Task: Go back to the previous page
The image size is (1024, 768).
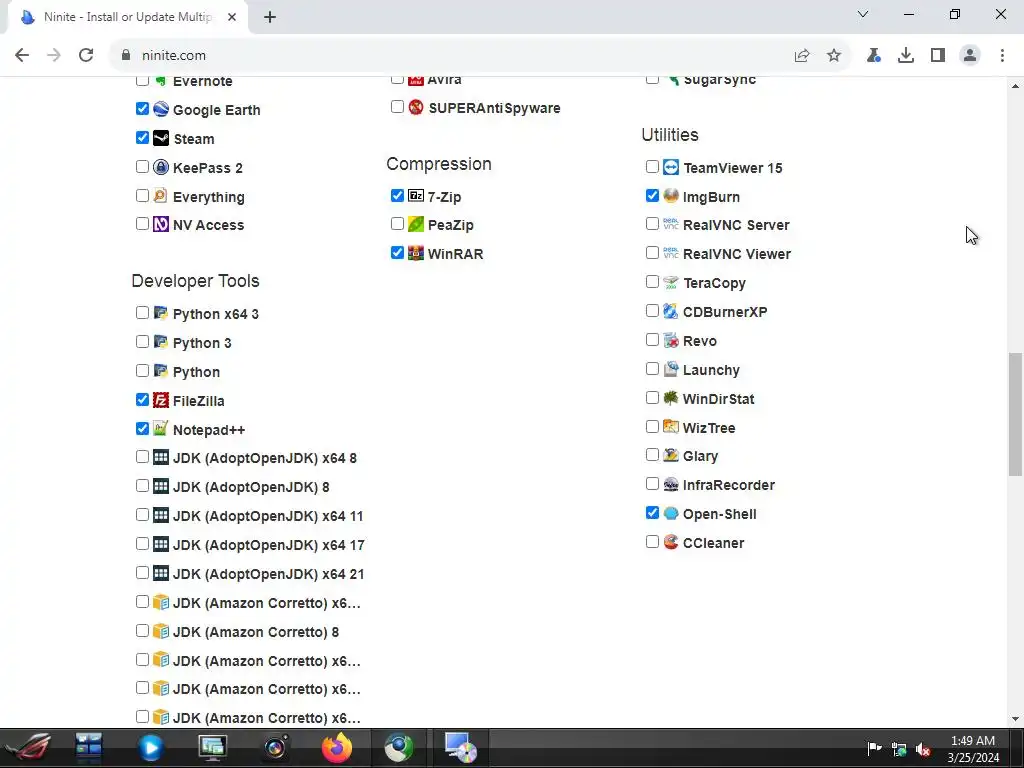Action: click(22, 56)
